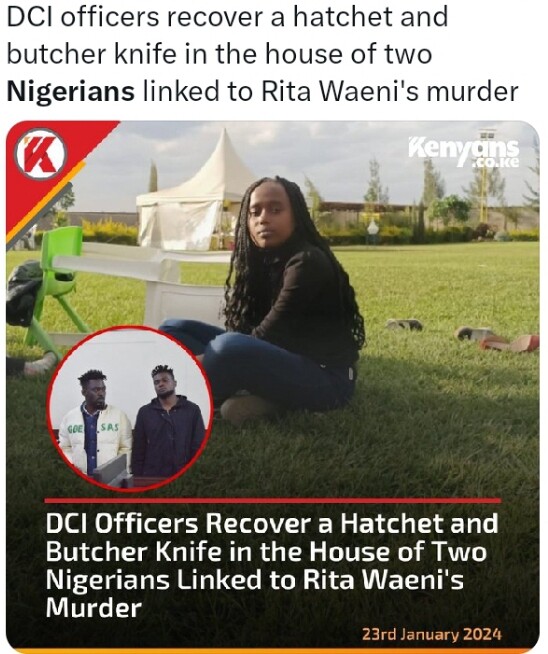548x654 pixels.
Task: Click the man in the white jacket
Action: [96, 426]
